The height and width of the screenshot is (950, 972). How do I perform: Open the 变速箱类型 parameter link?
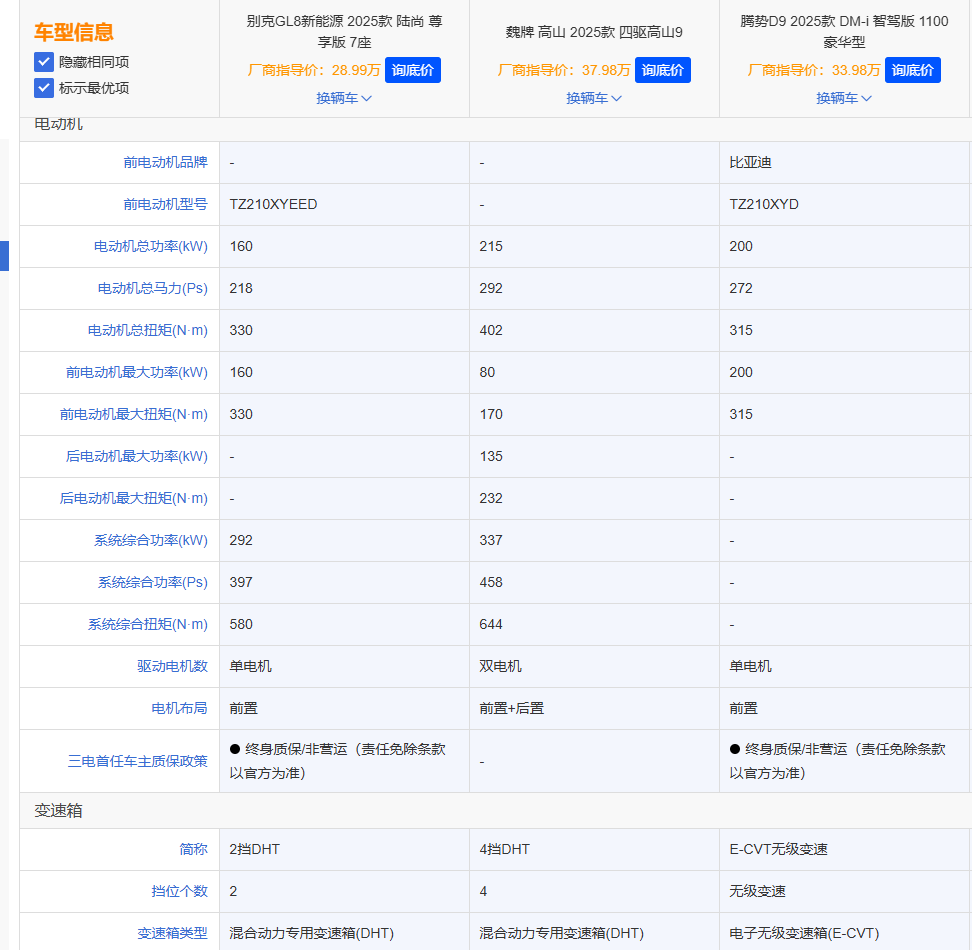[172, 933]
